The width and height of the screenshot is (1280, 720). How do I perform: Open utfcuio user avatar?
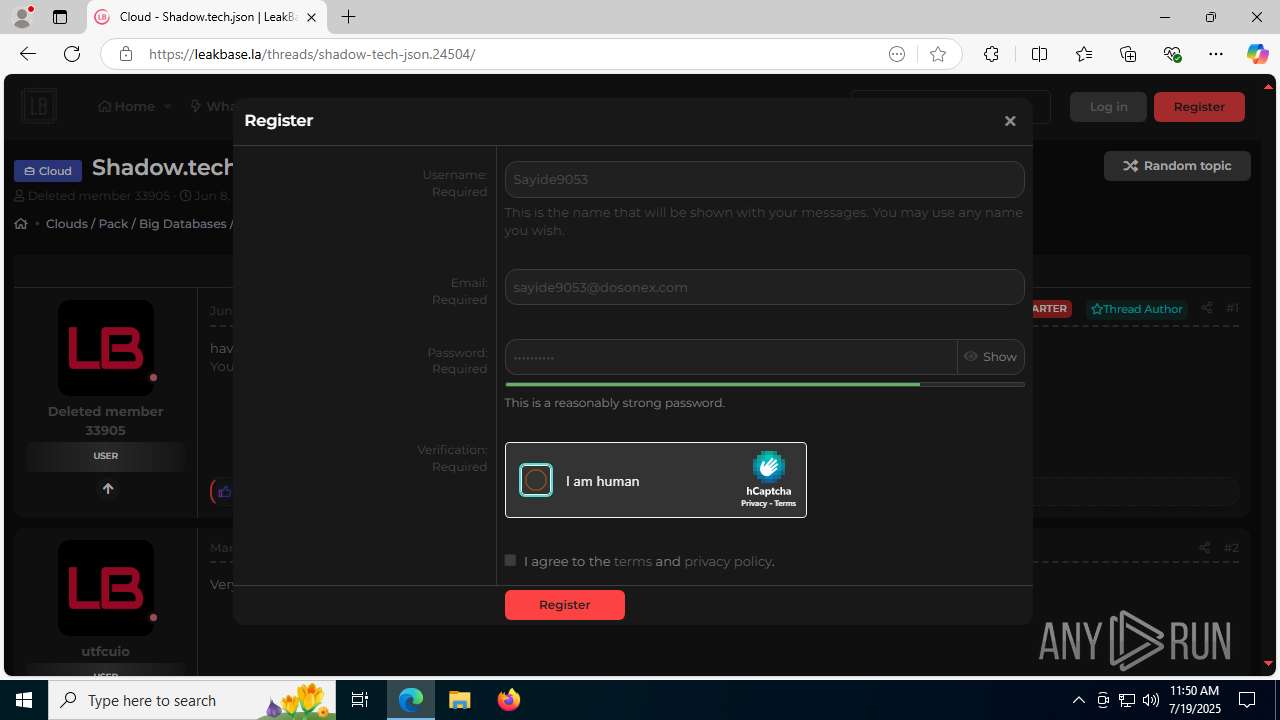pos(106,588)
